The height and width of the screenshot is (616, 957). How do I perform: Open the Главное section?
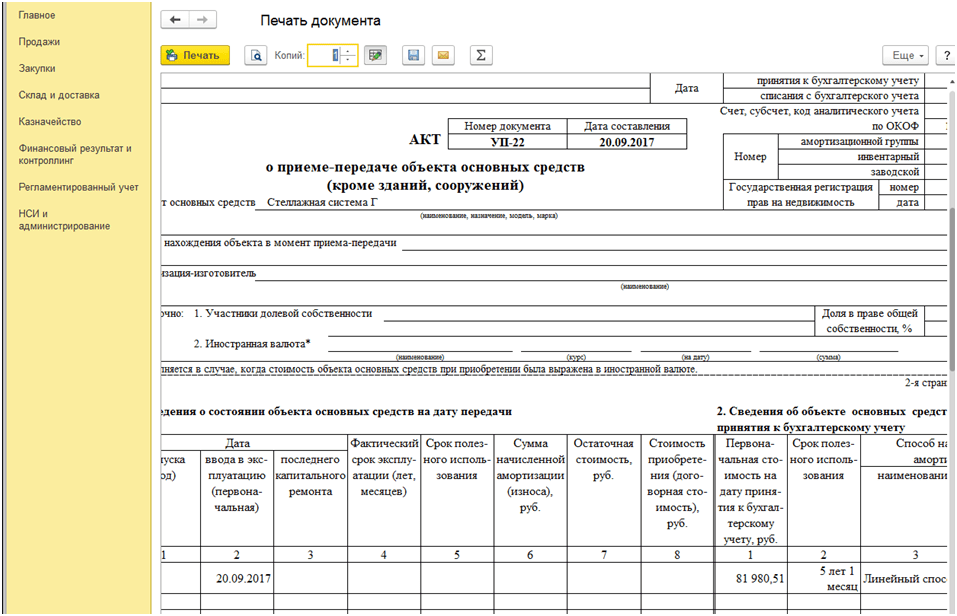pyautogui.click(x=37, y=15)
